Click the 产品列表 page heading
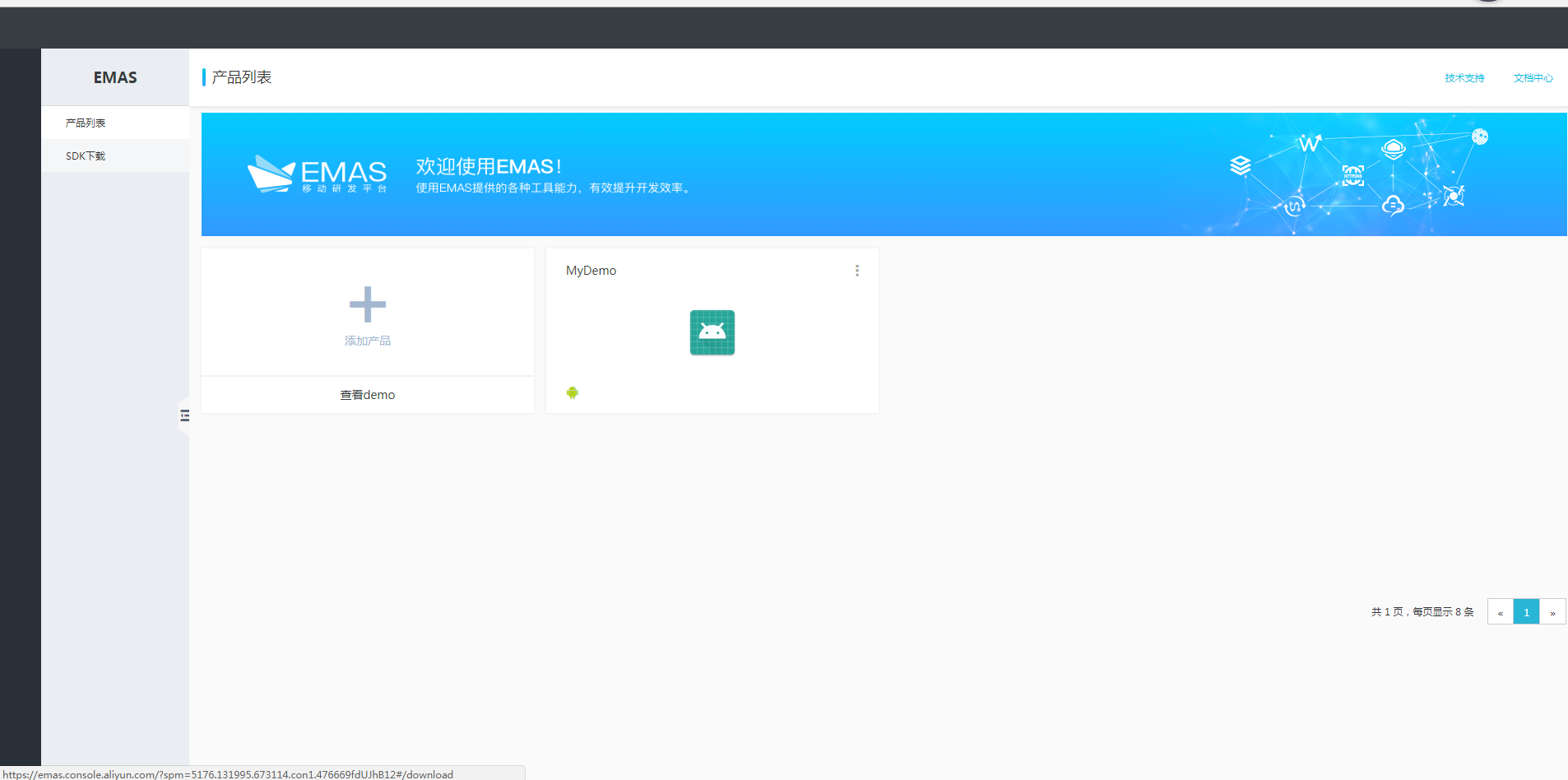 pyautogui.click(x=241, y=77)
